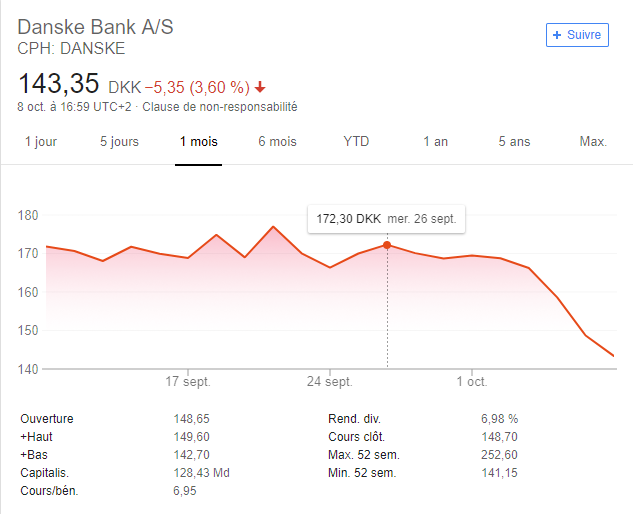The image size is (633, 514).
Task: Click the orange data point on the chart
Action: point(387,245)
